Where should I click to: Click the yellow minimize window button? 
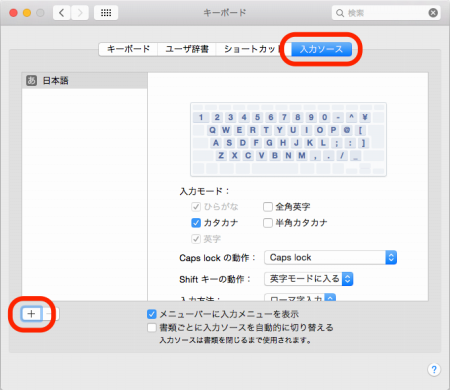click(x=27, y=13)
